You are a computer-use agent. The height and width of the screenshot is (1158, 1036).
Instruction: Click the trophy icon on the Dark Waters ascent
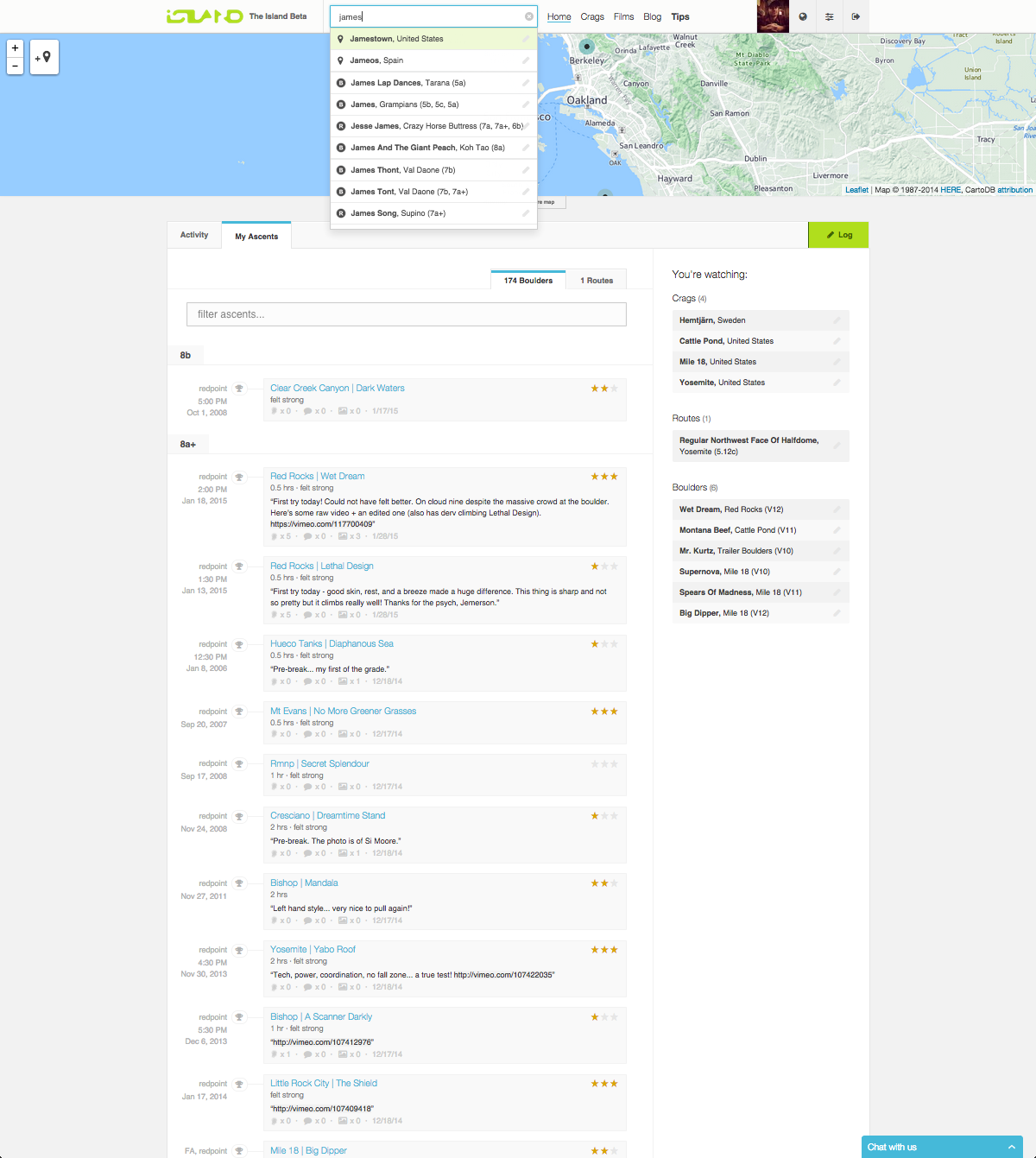(239, 388)
